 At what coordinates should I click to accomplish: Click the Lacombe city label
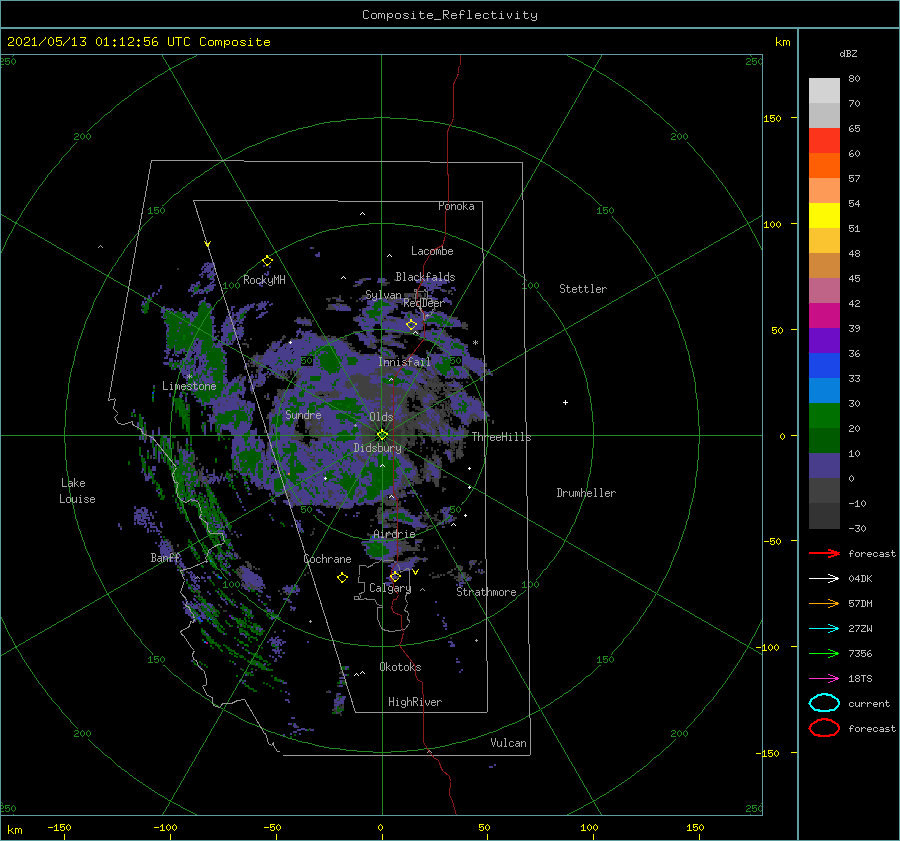432,251
